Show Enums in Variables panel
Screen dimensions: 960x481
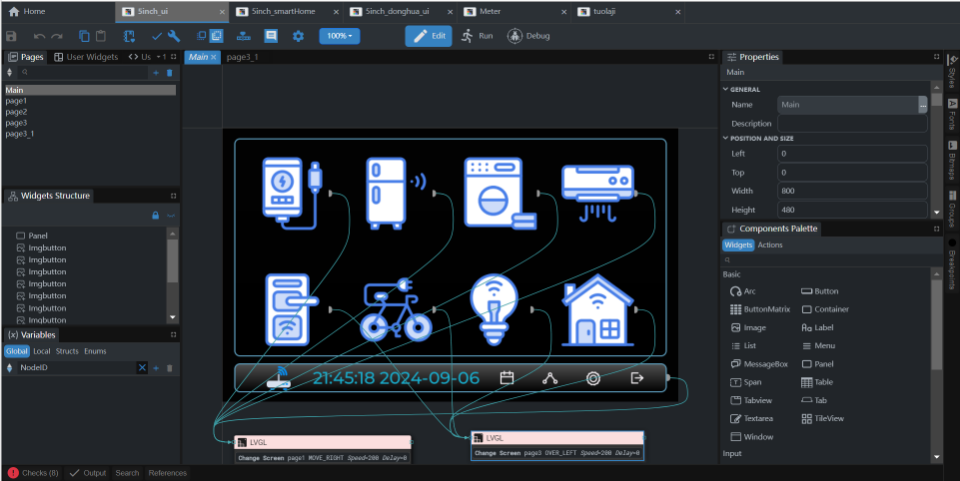[x=95, y=351]
